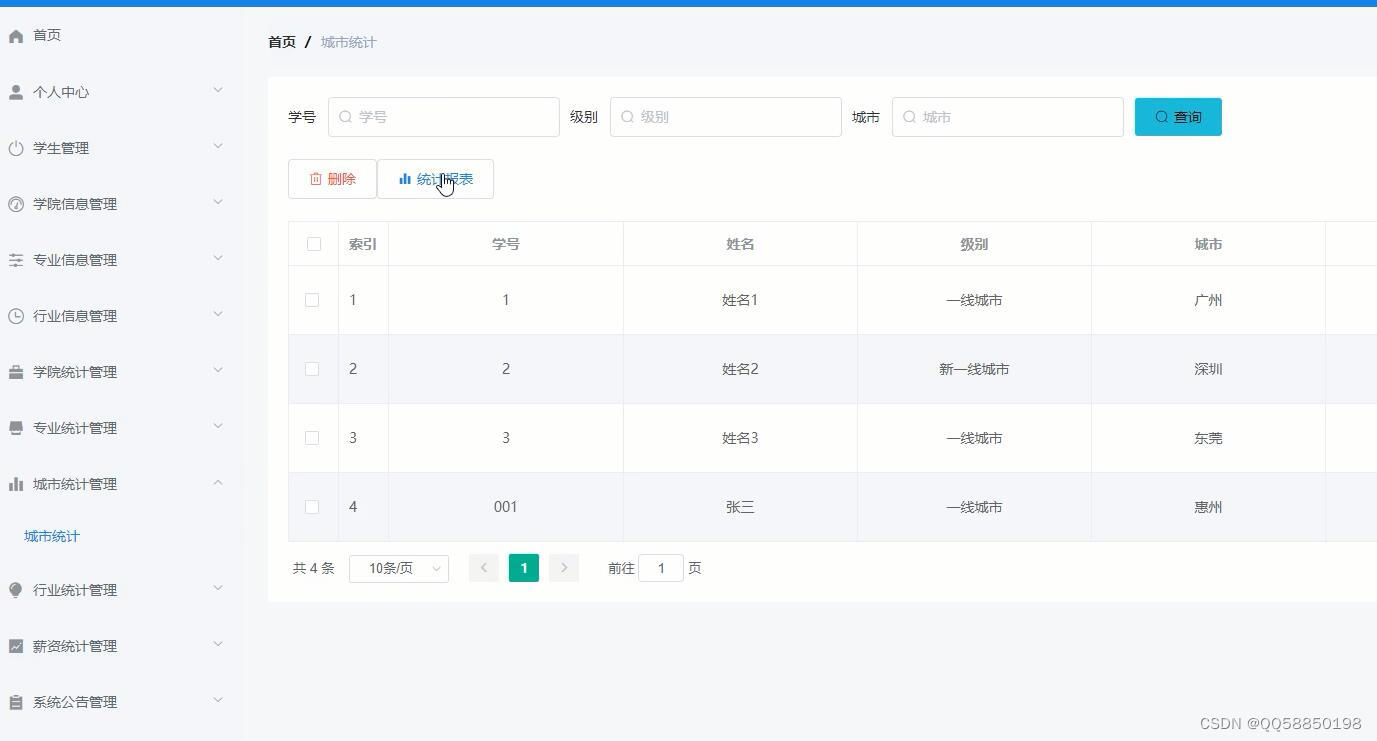Image resolution: width=1377 pixels, height=741 pixels.
Task: Toggle the select-all checkbox in table header
Action: coord(313,243)
